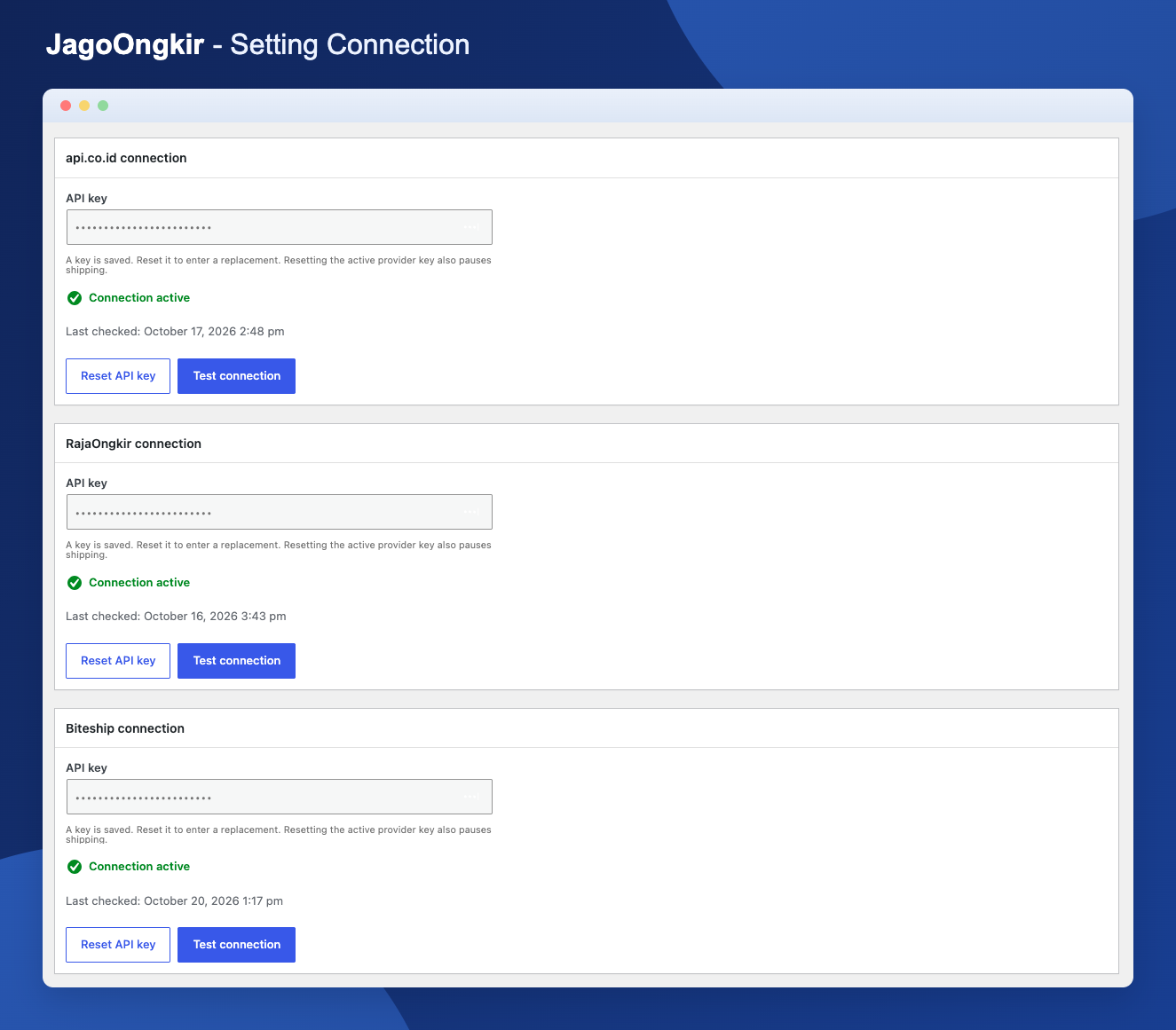Select the "Biteship connection" heading
The image size is (1176, 1030).
(x=125, y=728)
